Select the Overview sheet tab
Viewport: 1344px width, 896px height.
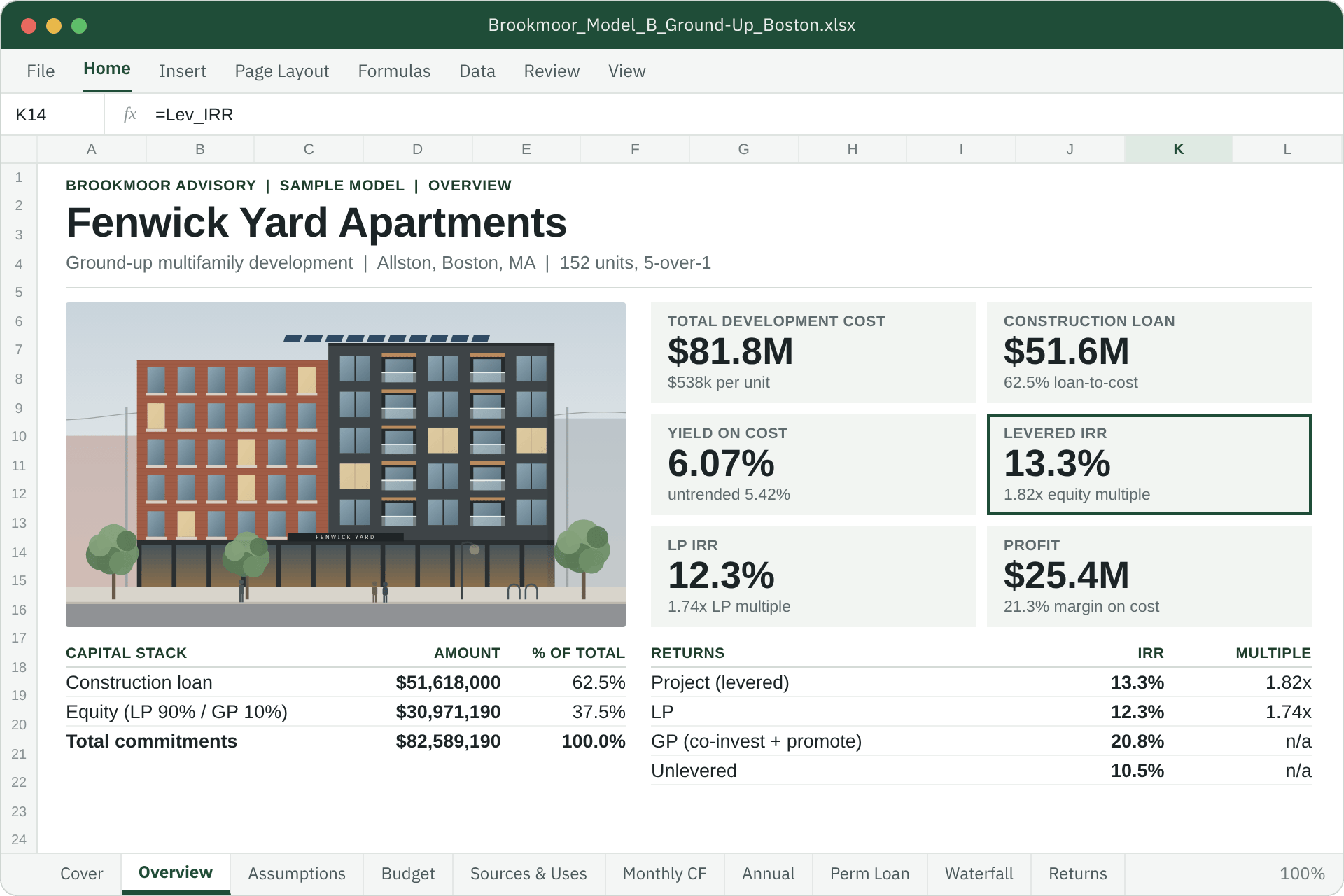[176, 873]
